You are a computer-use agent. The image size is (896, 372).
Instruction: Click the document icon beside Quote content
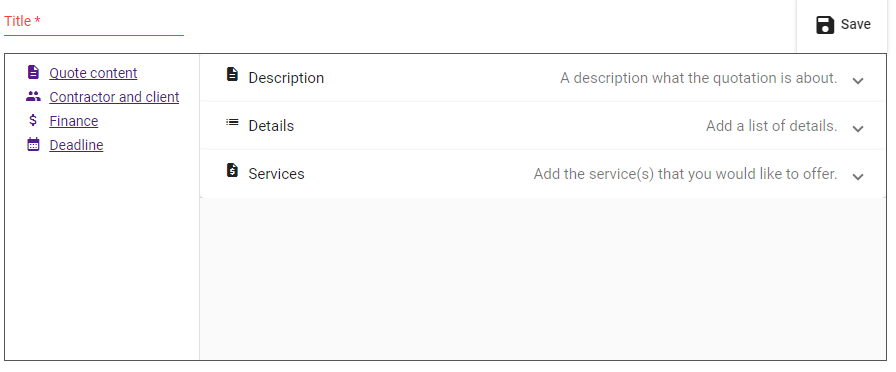[34, 72]
